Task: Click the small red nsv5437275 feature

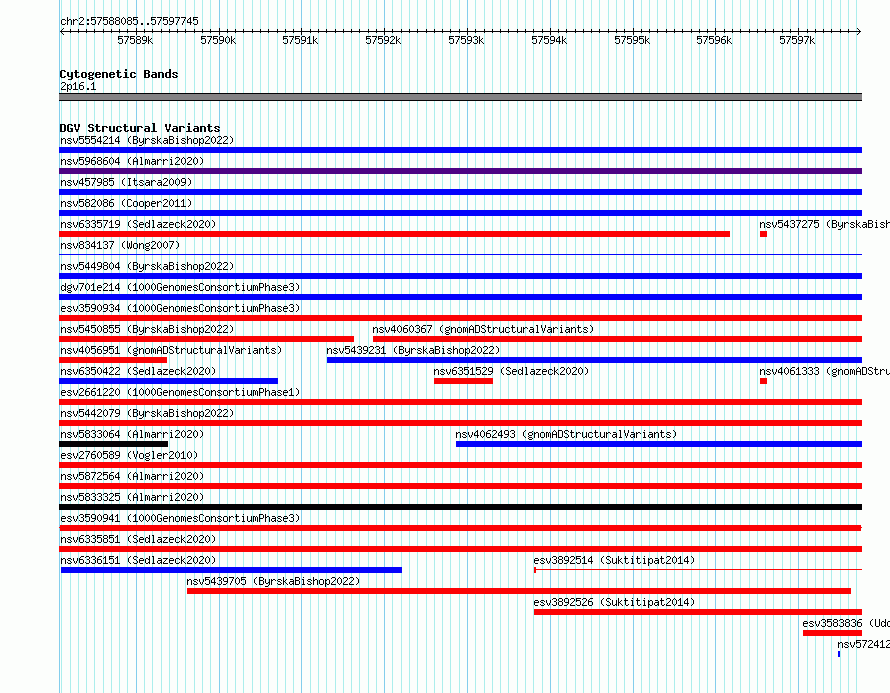Action: pos(763,234)
